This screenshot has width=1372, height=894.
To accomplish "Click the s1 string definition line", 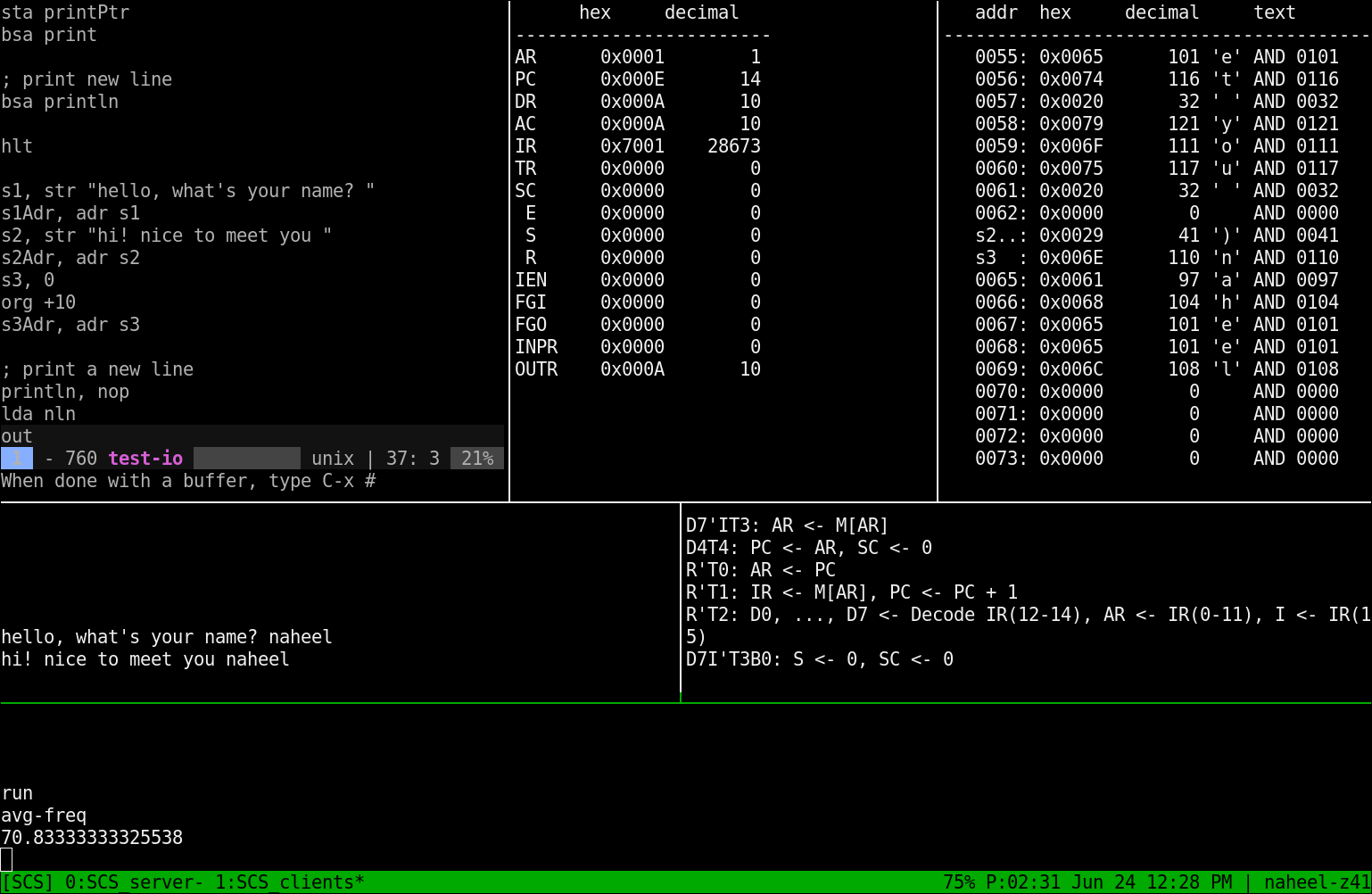I will 188,191.
